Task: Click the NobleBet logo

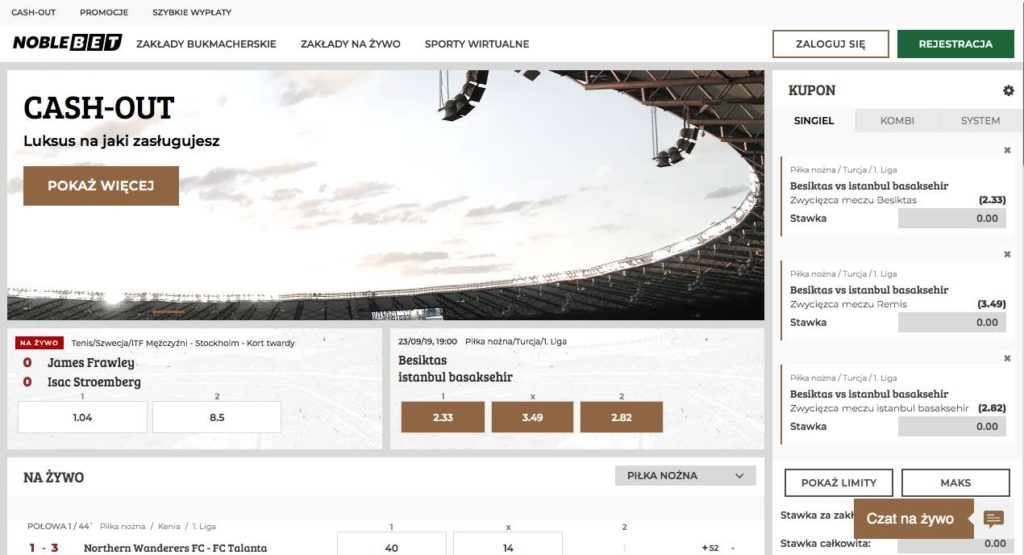Action: (67, 44)
